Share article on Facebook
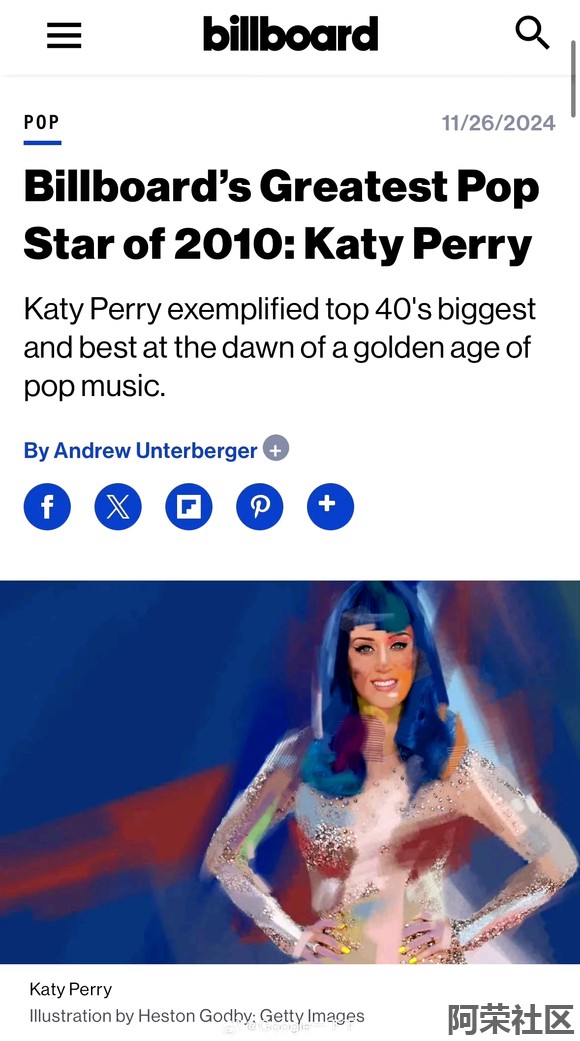The height and width of the screenshot is (1041, 580). (x=47, y=507)
